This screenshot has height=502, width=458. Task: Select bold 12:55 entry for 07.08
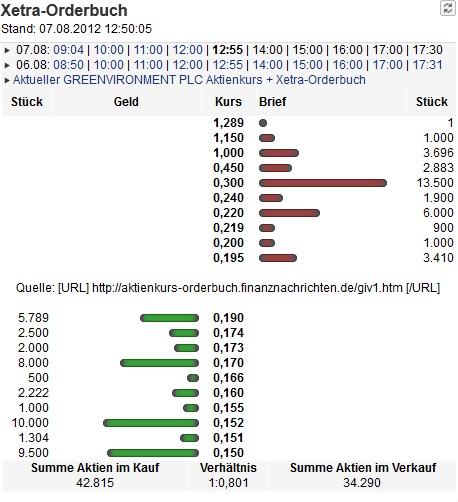[228, 50]
